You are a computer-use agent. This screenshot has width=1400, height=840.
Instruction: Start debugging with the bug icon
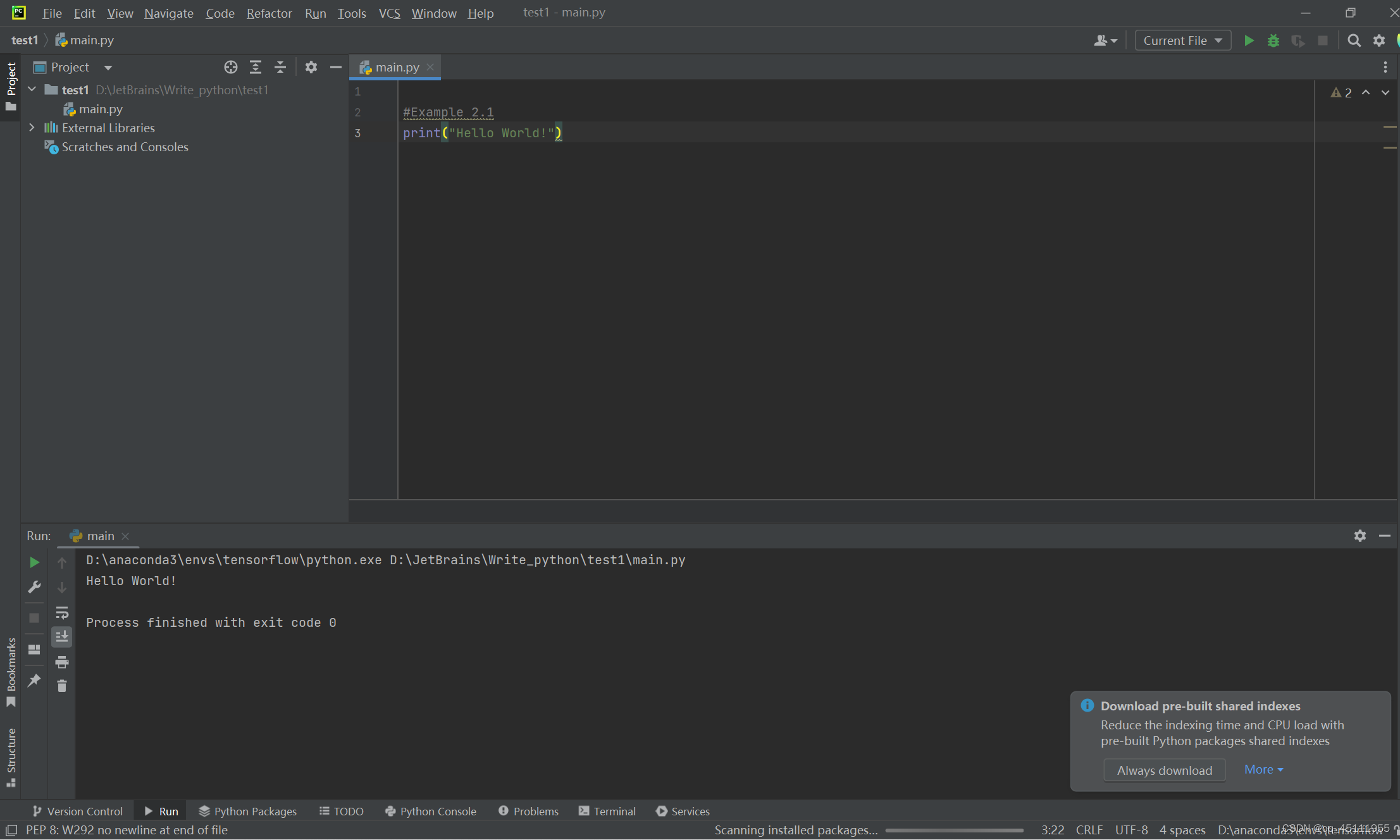pyautogui.click(x=1273, y=40)
